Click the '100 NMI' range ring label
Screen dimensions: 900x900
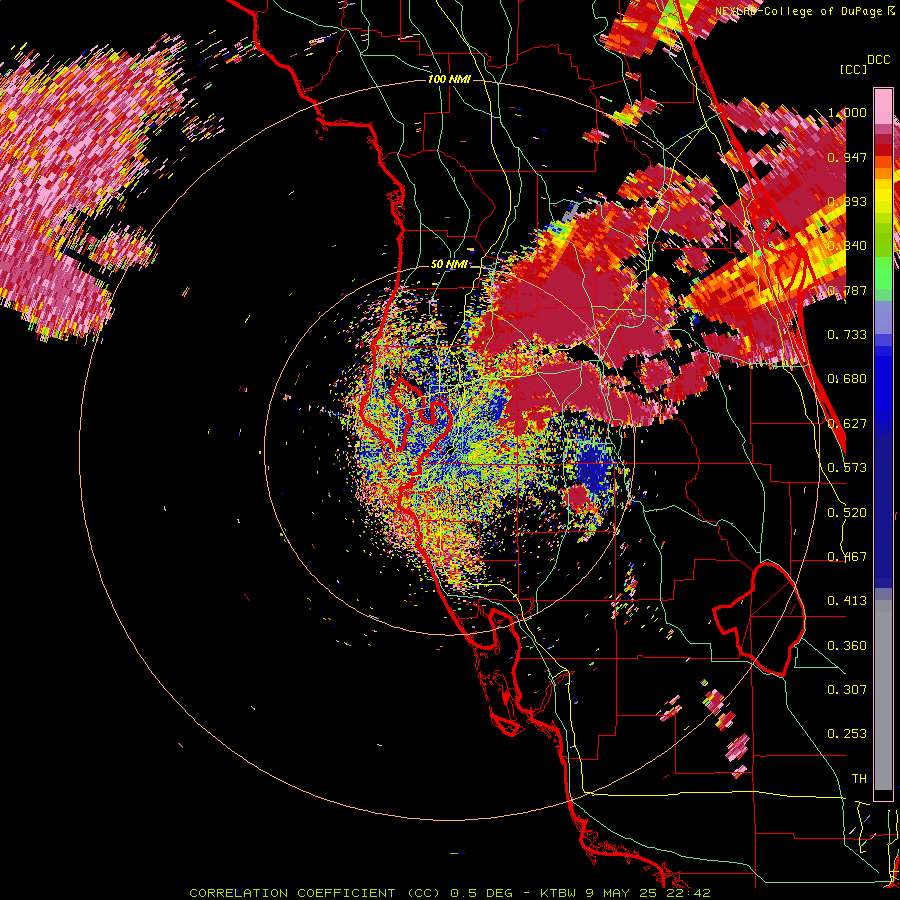coord(449,79)
